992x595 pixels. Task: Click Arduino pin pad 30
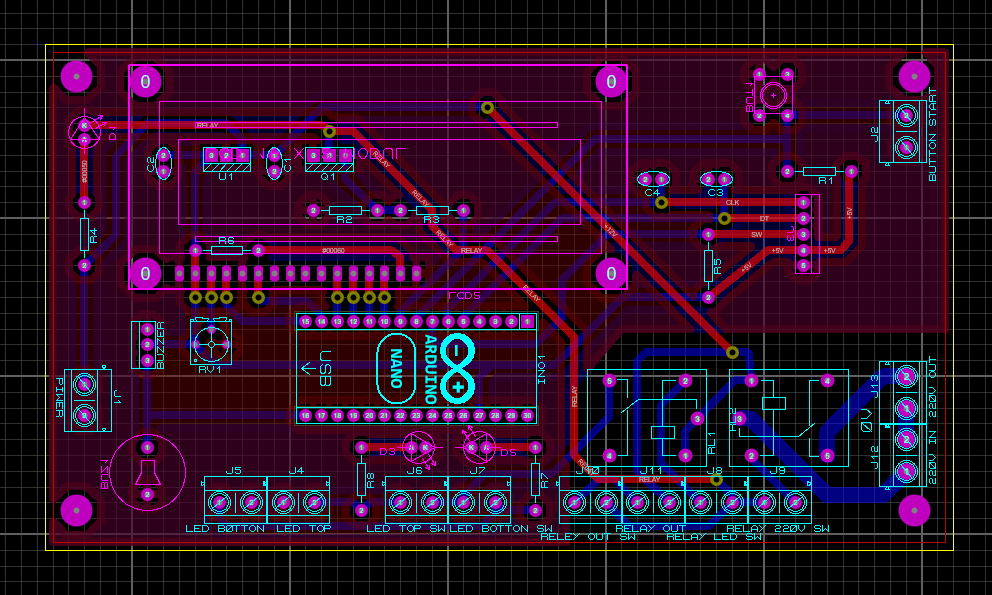[528, 416]
